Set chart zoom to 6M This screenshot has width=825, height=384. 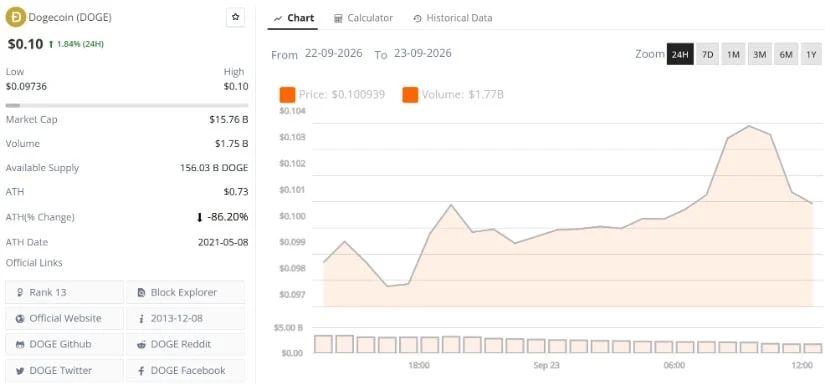pos(786,54)
